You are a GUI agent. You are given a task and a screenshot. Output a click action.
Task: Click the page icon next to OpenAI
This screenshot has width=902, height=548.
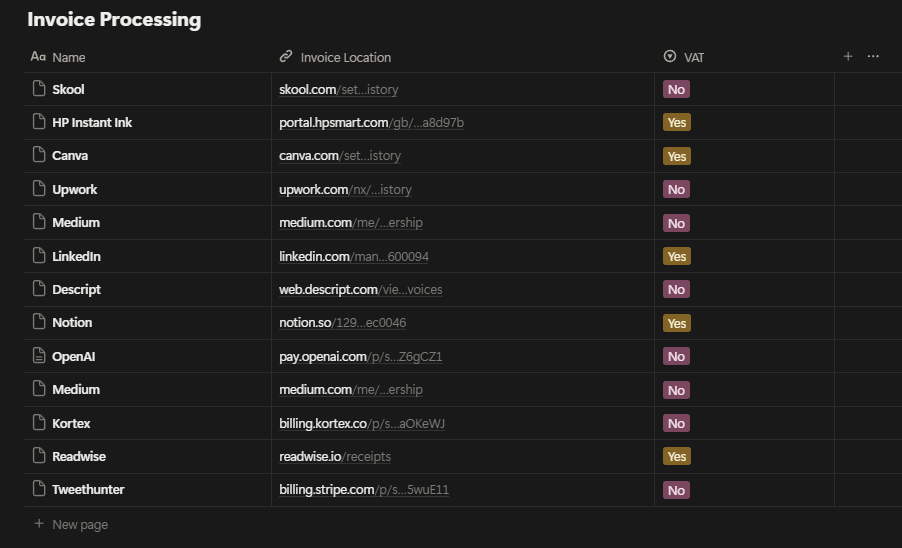[x=39, y=356]
